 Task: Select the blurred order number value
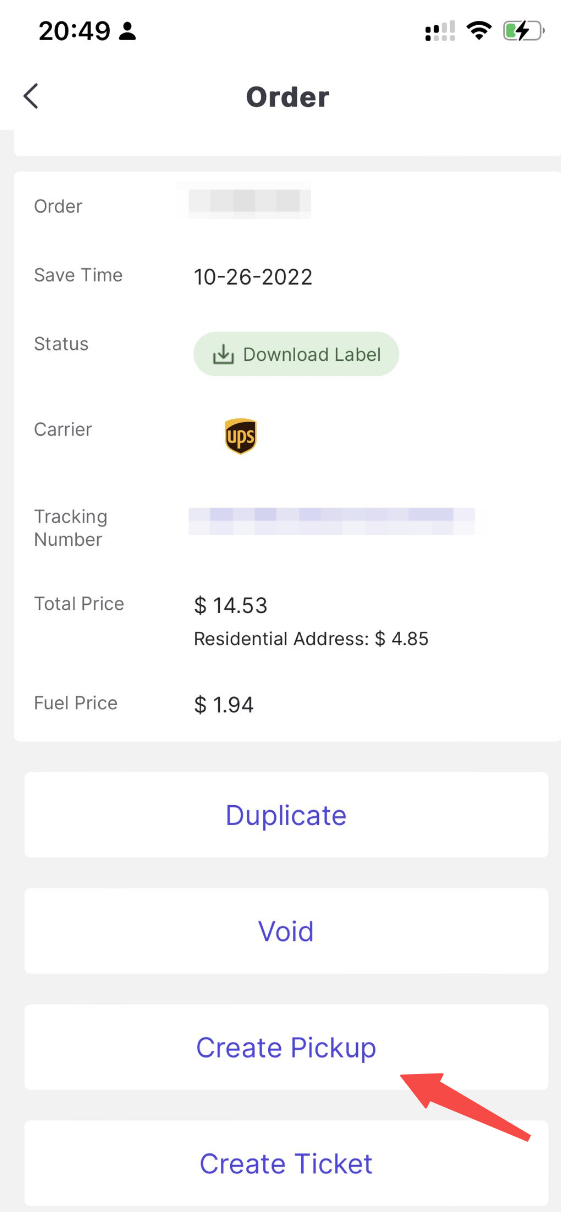click(x=250, y=201)
